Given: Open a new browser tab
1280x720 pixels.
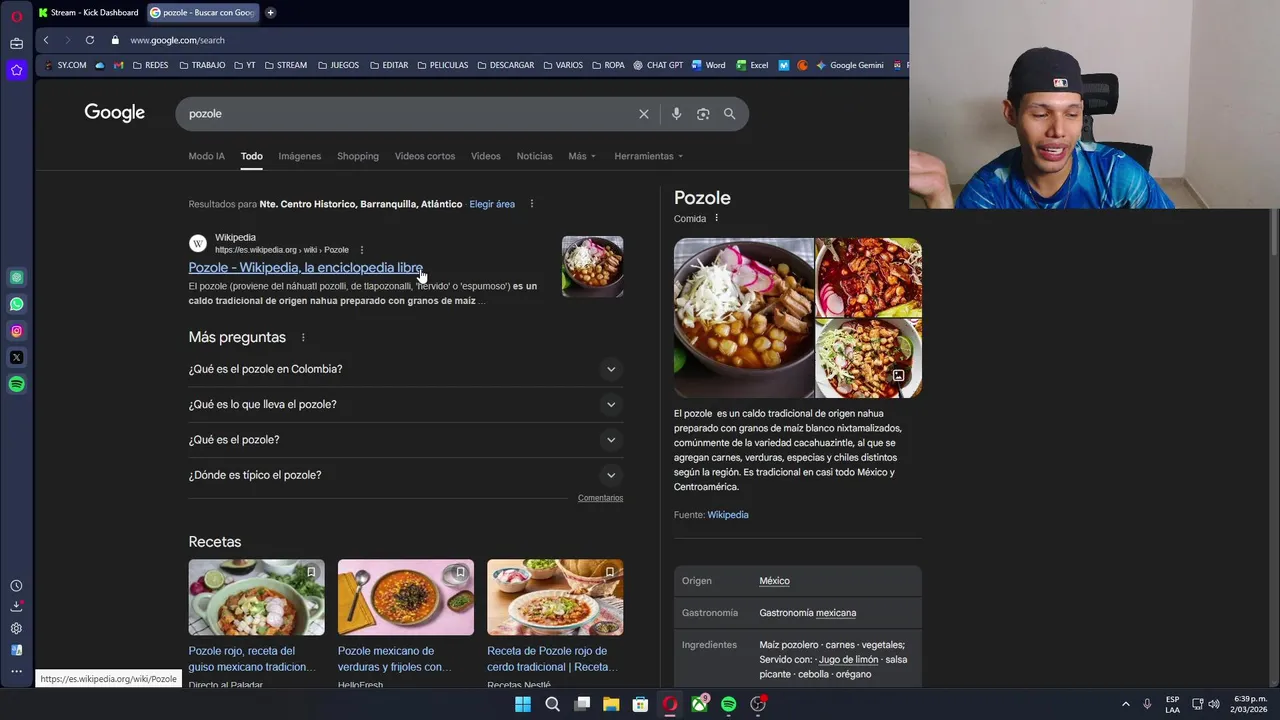Looking at the screenshot, I should [x=270, y=13].
